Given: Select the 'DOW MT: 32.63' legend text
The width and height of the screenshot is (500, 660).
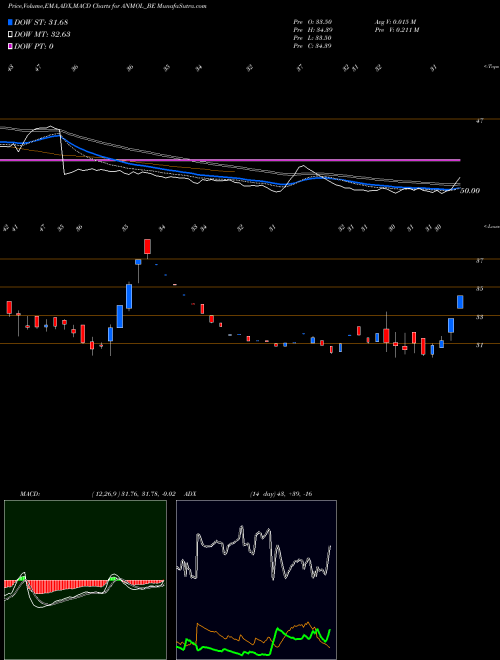Looking at the screenshot, I should coord(42,34).
